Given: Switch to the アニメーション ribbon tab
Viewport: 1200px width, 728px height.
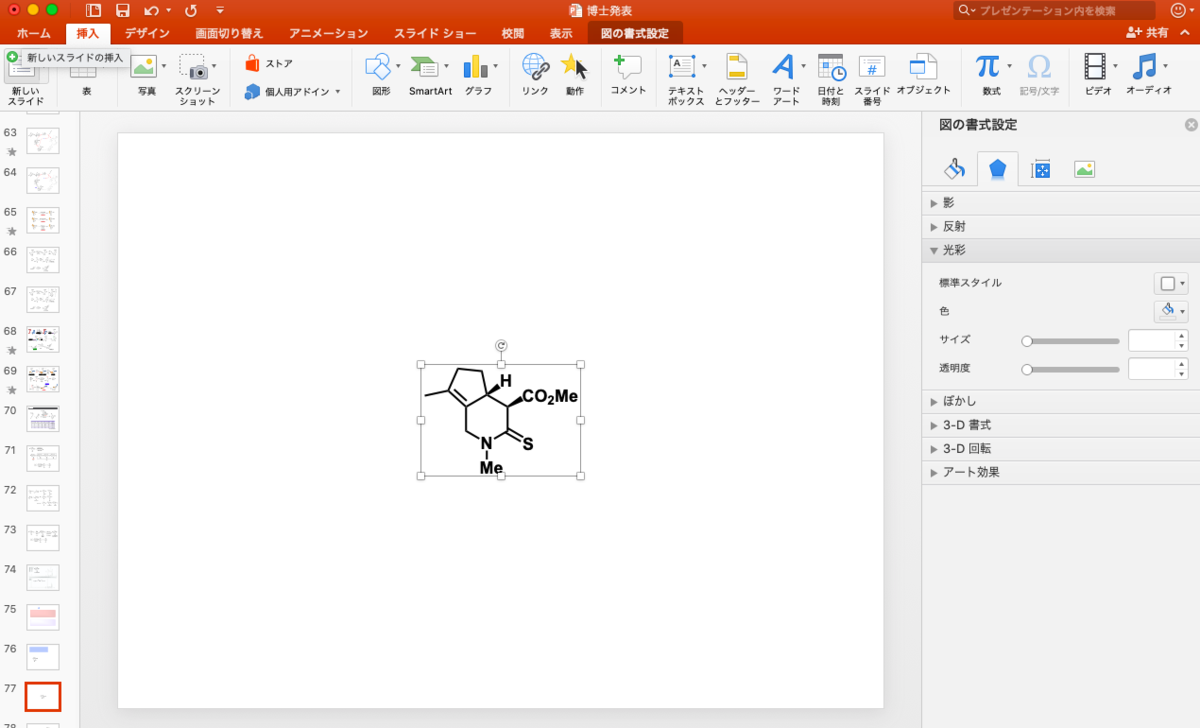Looking at the screenshot, I should tap(328, 33).
